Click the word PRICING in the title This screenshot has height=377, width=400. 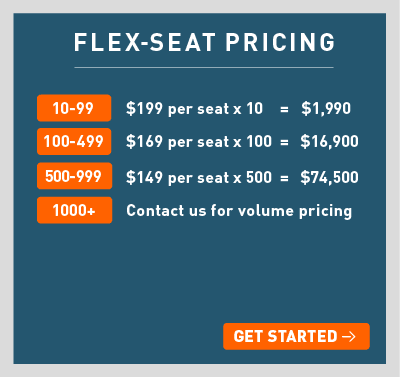pyautogui.click(x=280, y=42)
